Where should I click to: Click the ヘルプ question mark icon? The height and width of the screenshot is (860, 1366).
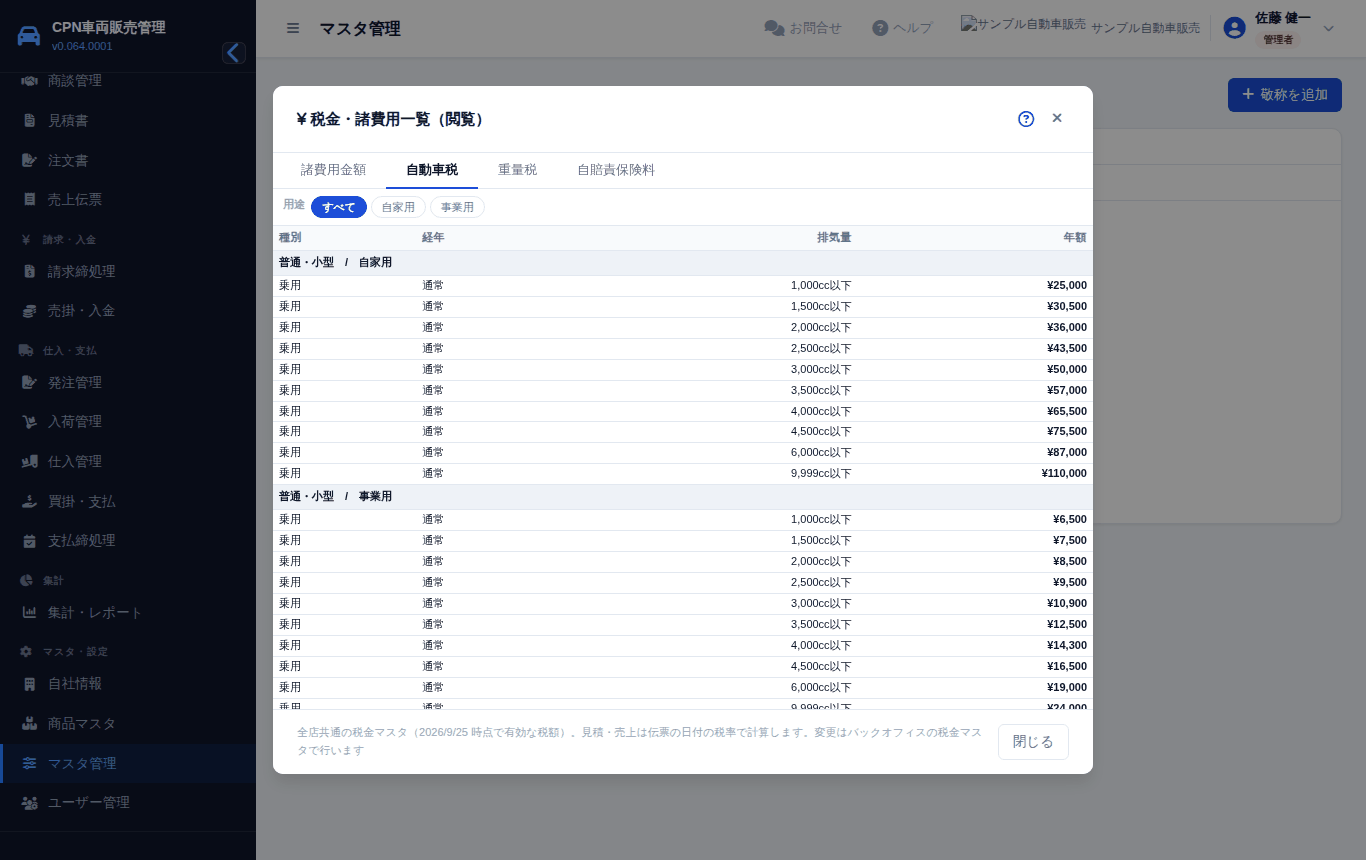[x=880, y=28]
